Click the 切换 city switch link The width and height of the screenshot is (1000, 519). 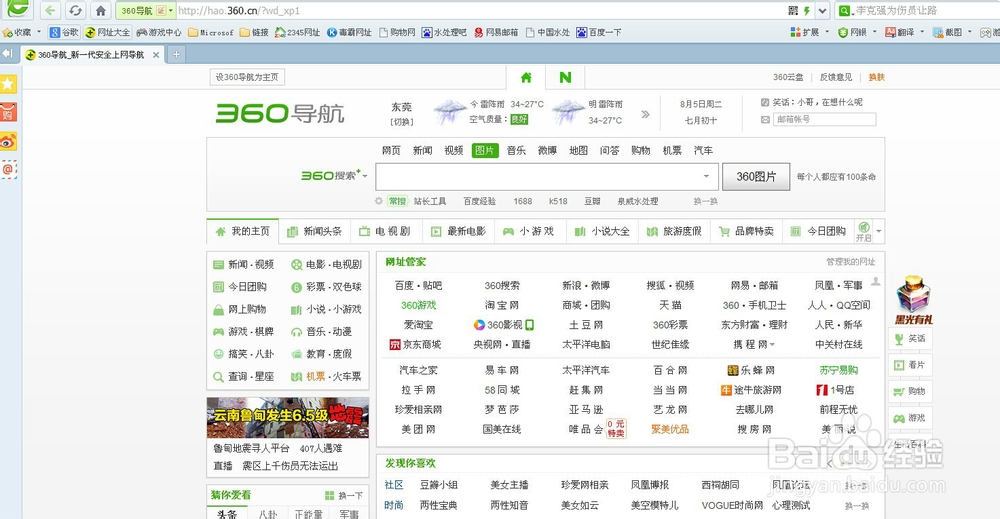402,121
